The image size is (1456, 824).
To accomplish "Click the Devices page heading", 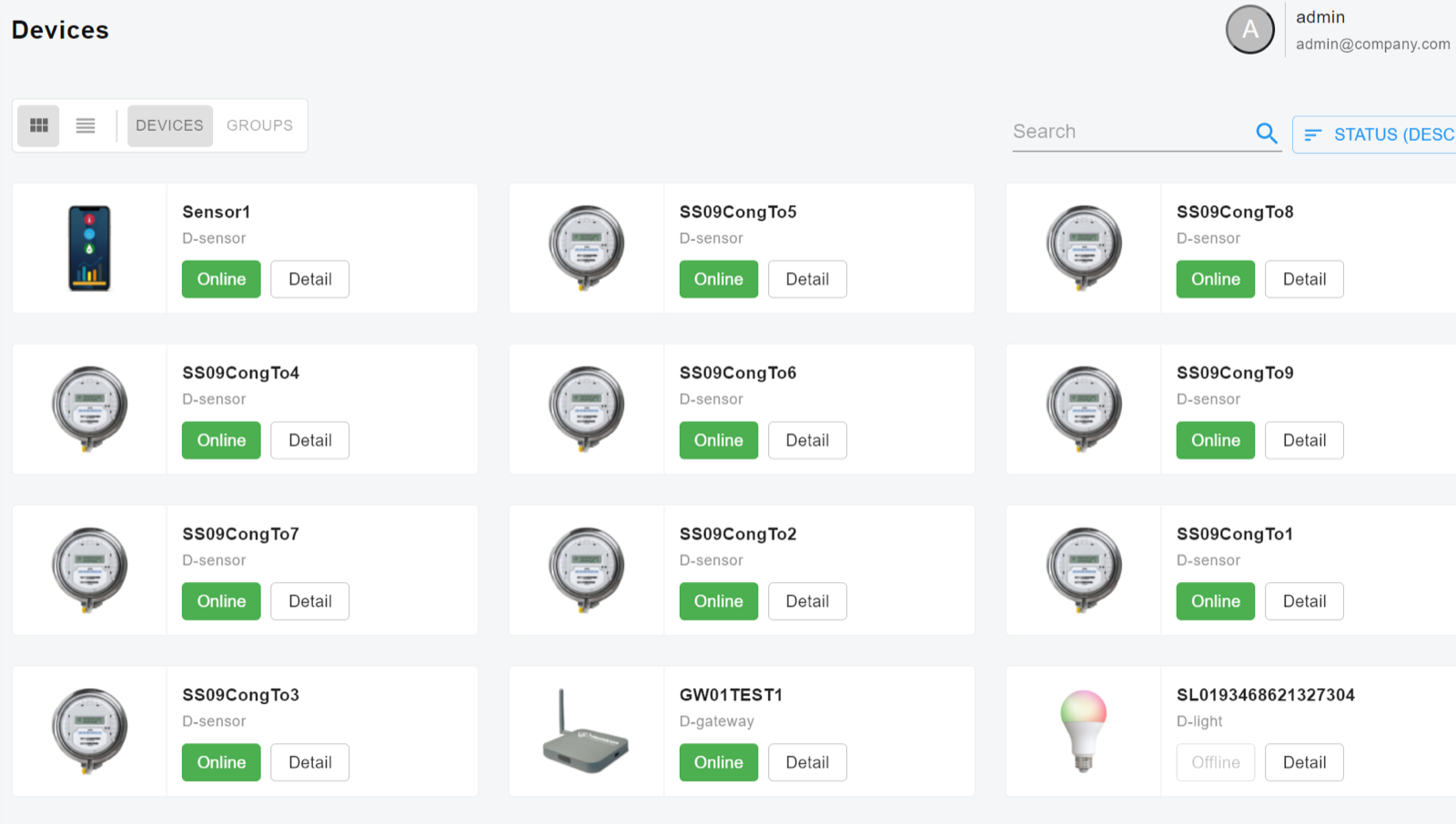I will pyautogui.click(x=60, y=30).
